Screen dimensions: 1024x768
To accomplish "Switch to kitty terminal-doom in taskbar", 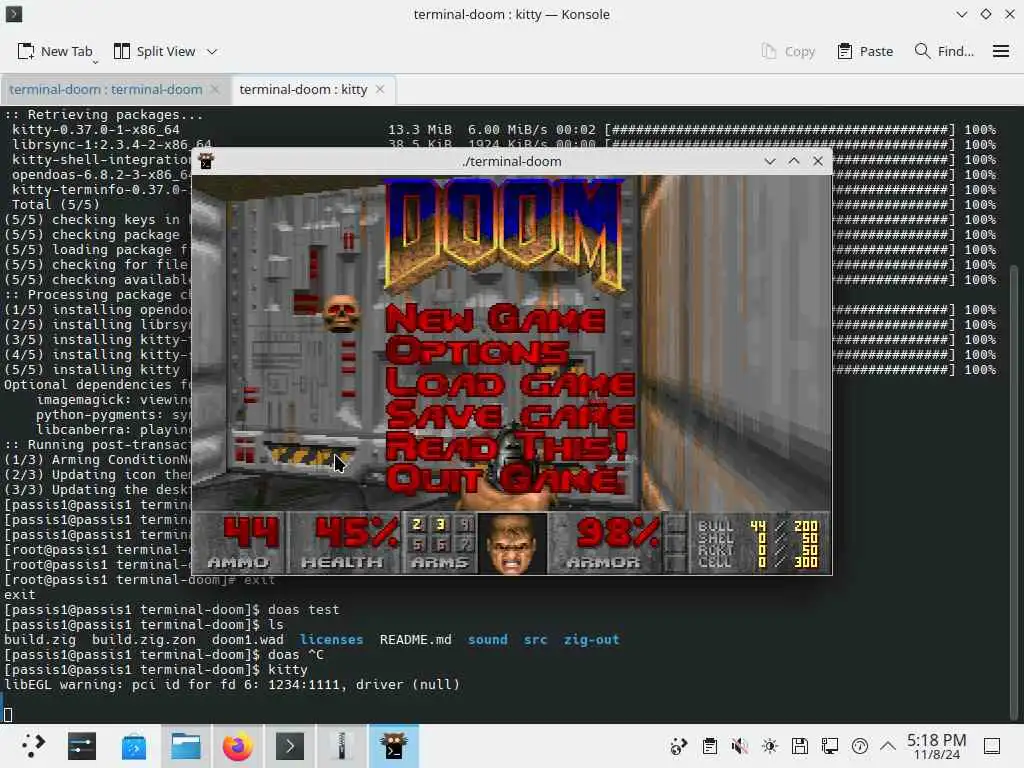I will pyautogui.click(x=394, y=746).
